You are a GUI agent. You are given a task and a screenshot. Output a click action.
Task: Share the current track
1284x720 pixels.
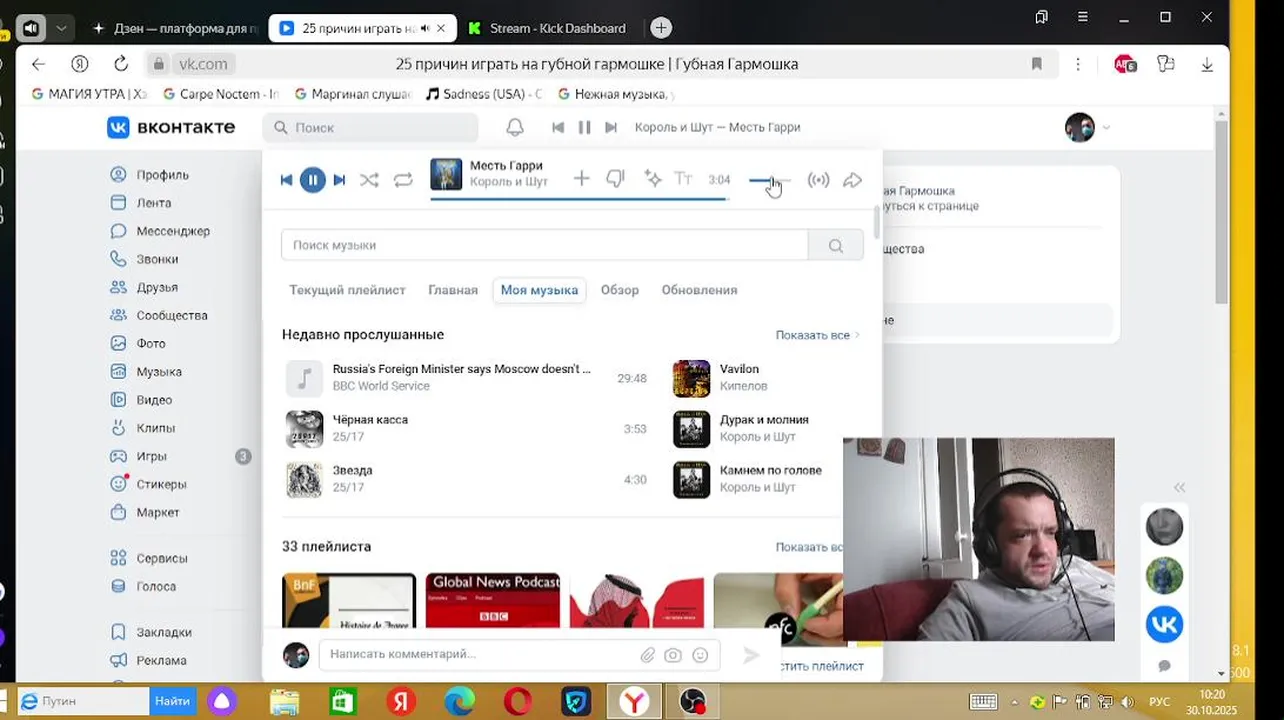(852, 180)
